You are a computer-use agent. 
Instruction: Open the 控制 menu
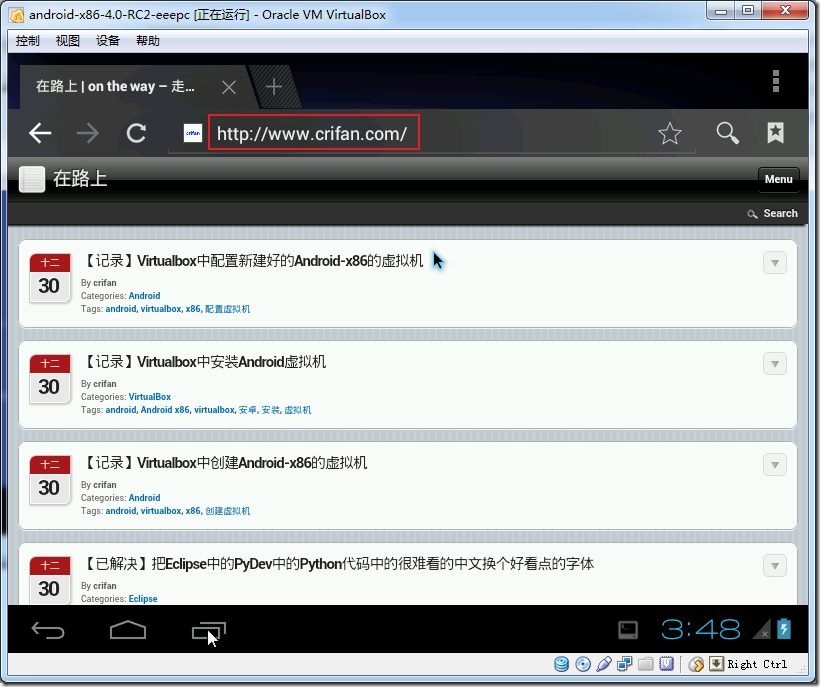(x=27, y=41)
